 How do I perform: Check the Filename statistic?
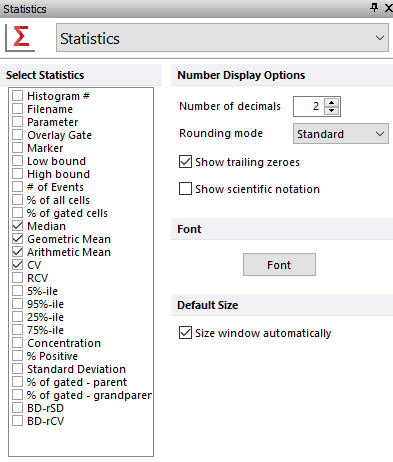(x=17, y=109)
